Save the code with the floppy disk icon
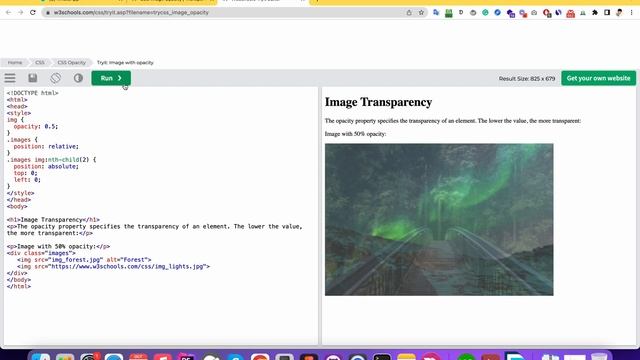The height and width of the screenshot is (360, 640). 33,78
